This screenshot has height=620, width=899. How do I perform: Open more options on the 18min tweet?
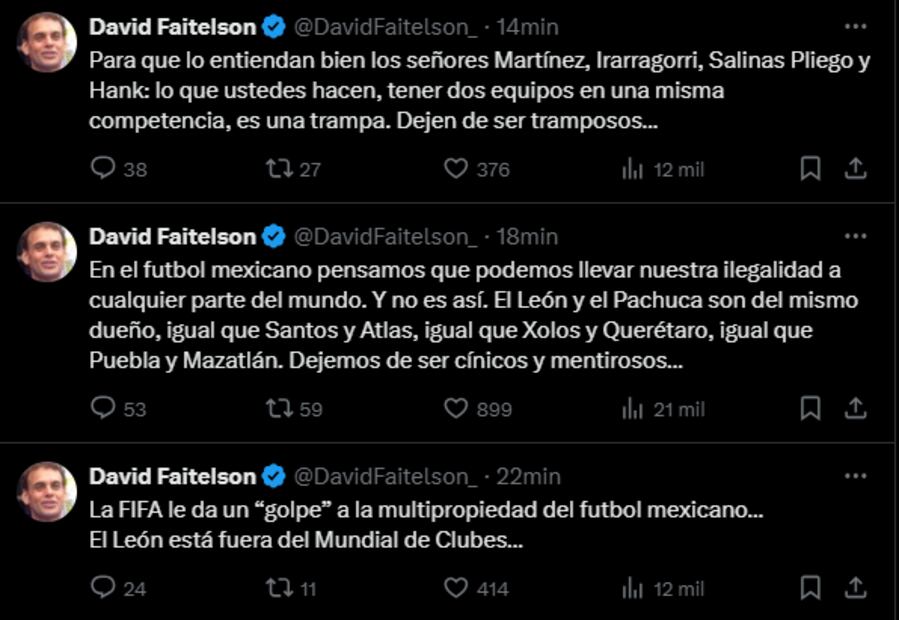click(853, 237)
